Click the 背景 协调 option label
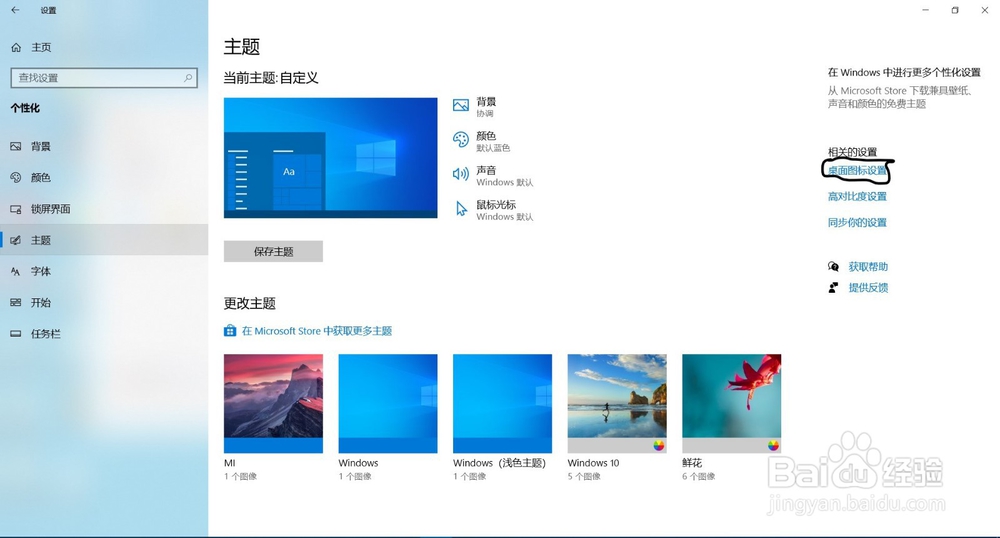1000x538 pixels. point(486,107)
